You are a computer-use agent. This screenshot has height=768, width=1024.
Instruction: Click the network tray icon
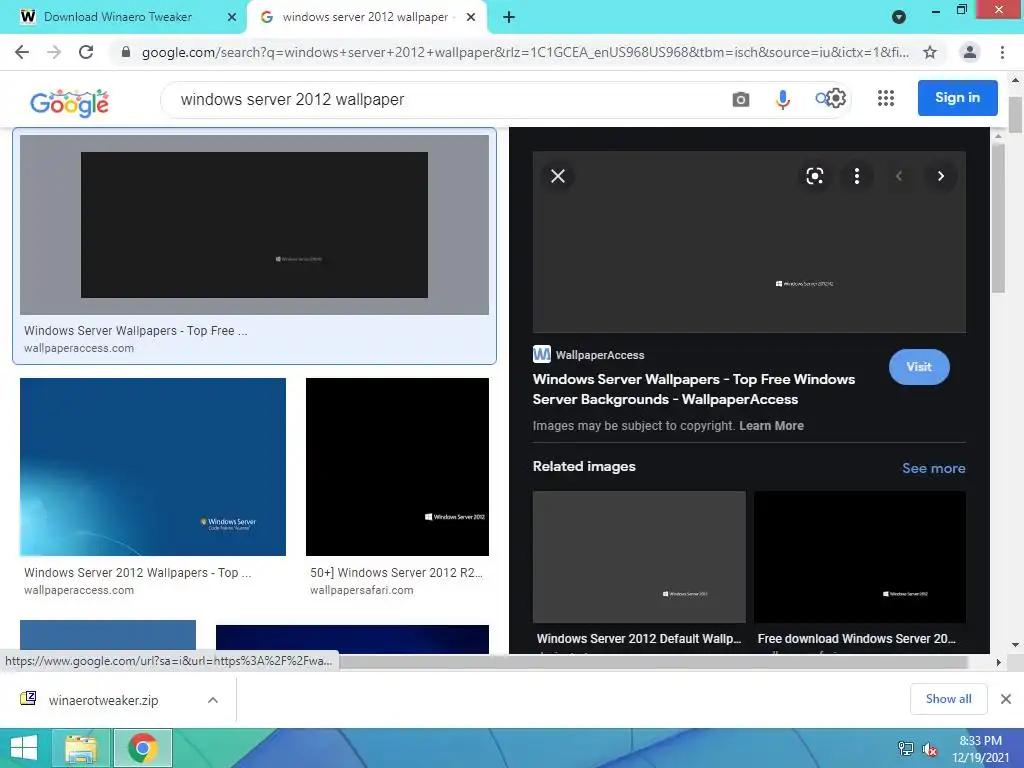coord(906,749)
